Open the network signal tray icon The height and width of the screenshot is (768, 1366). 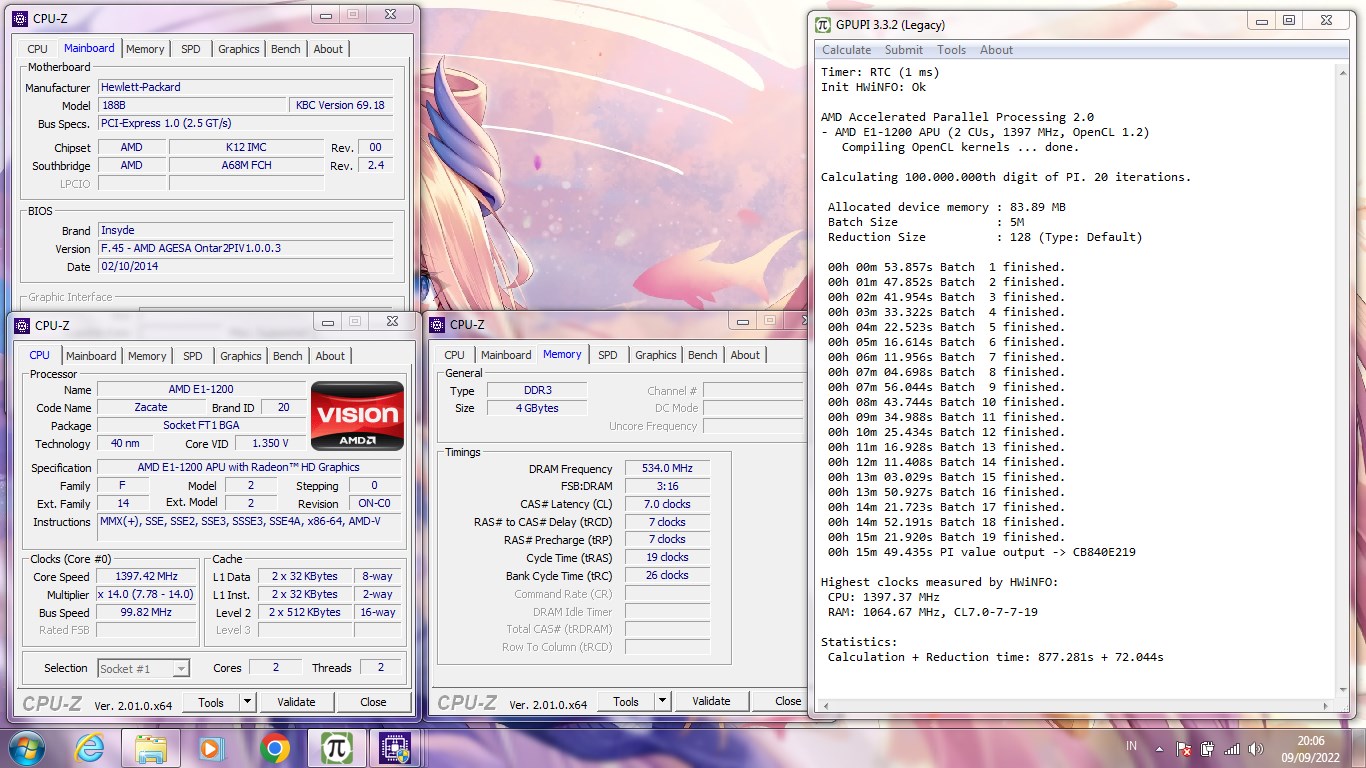1232,748
